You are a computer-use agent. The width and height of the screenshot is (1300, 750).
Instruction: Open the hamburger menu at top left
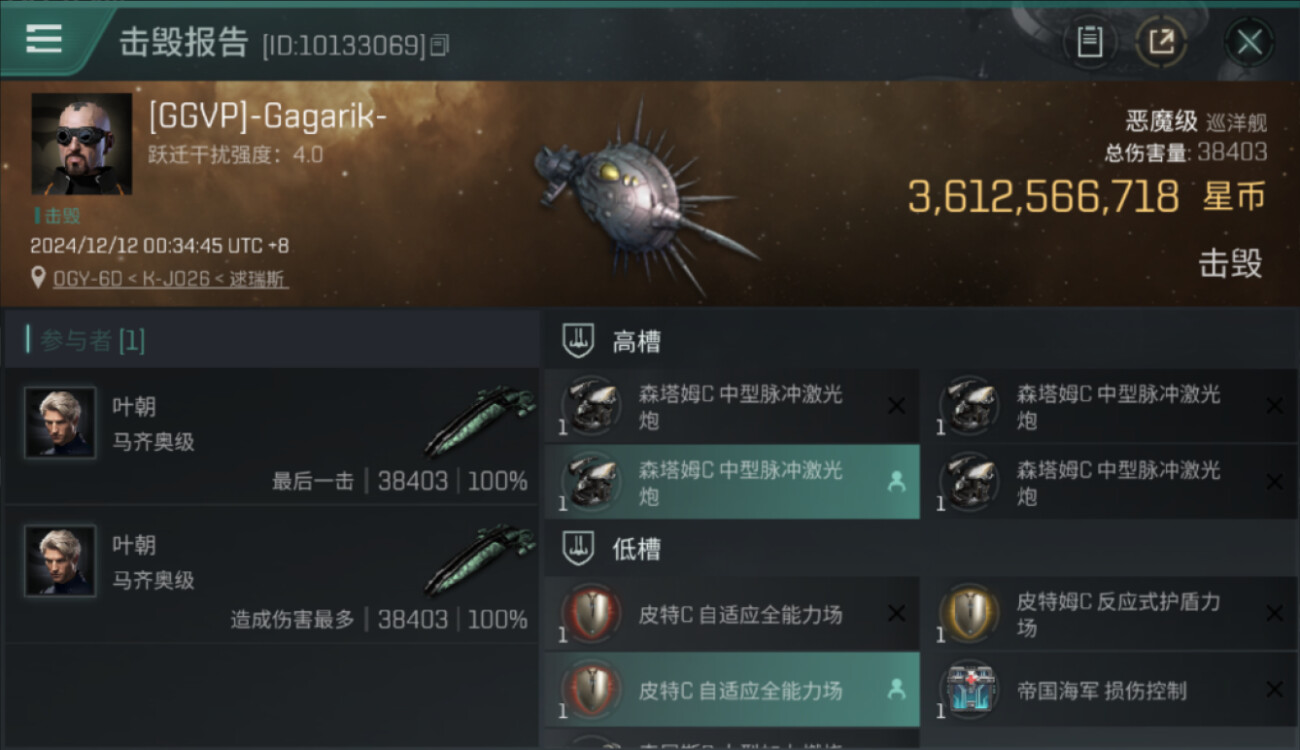(44, 39)
